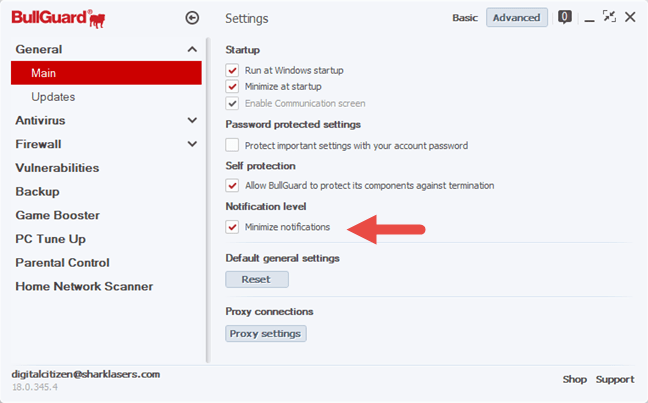Open the notifications icon in title bar
Image resolution: width=648 pixels, height=403 pixels.
click(565, 17)
